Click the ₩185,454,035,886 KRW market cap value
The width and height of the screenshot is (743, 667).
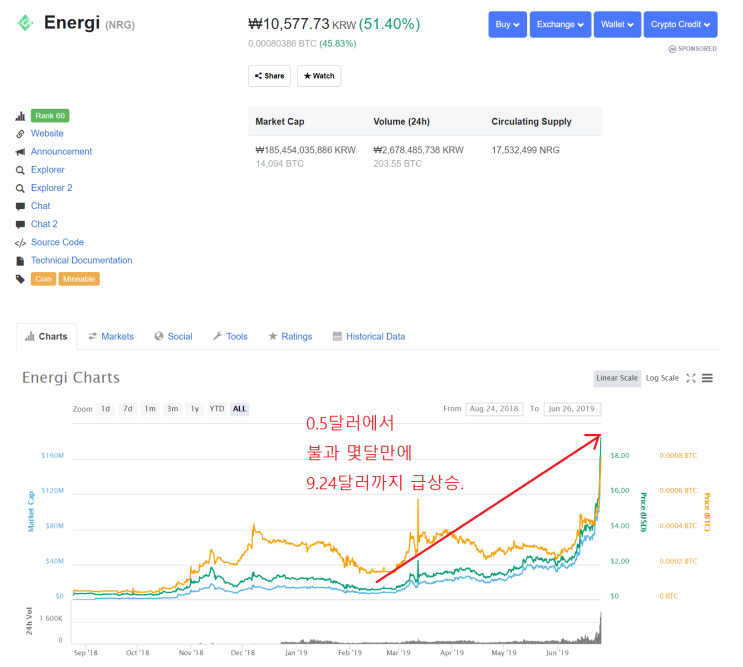(305, 150)
